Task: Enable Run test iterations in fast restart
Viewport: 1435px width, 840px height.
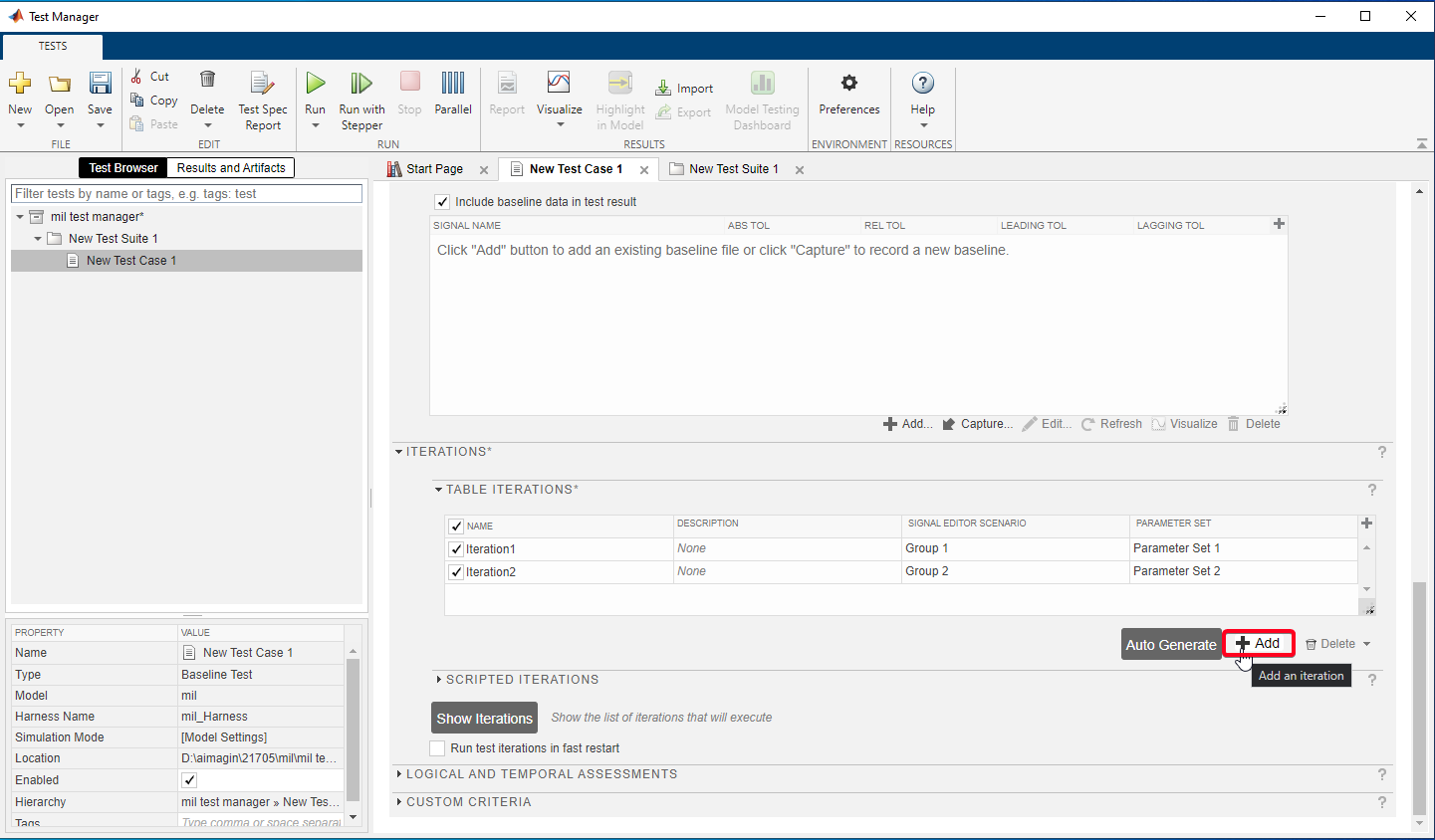Action: pyautogui.click(x=437, y=748)
